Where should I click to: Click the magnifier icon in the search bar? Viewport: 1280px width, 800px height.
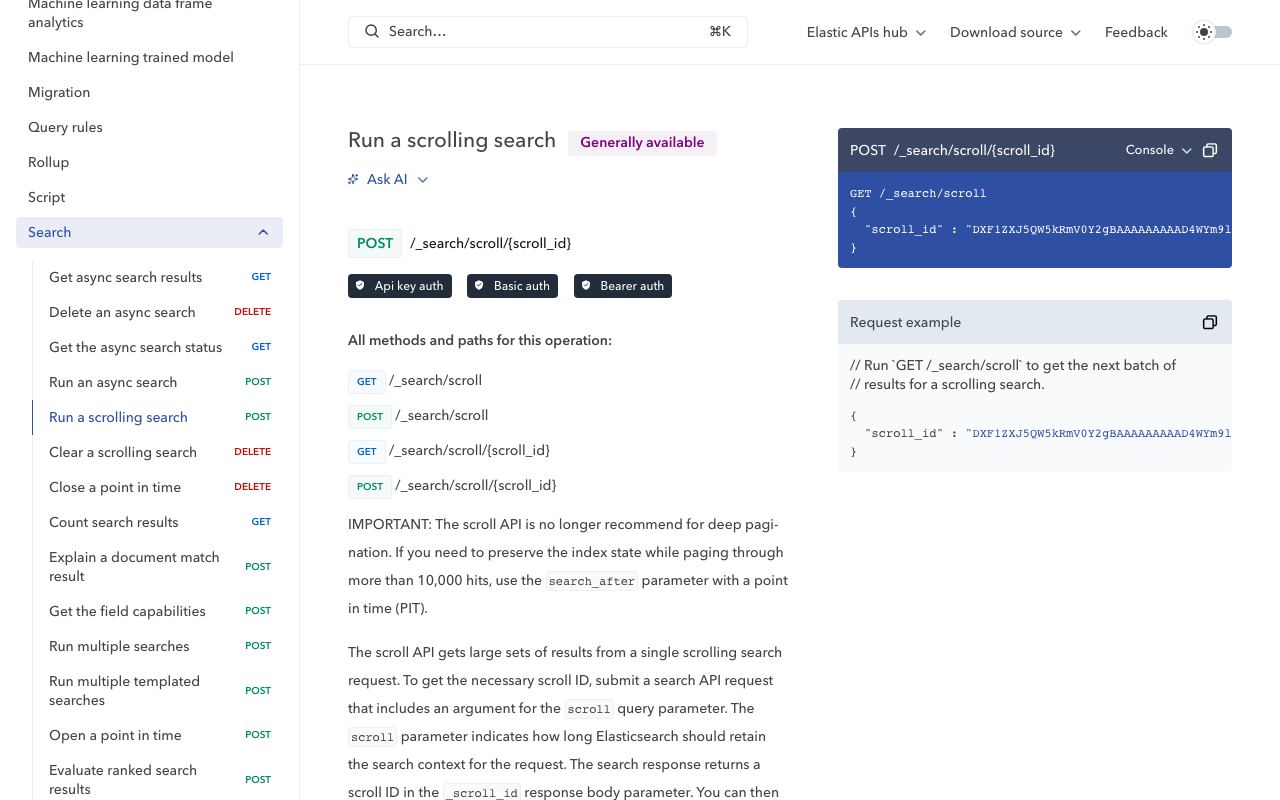pos(371,31)
